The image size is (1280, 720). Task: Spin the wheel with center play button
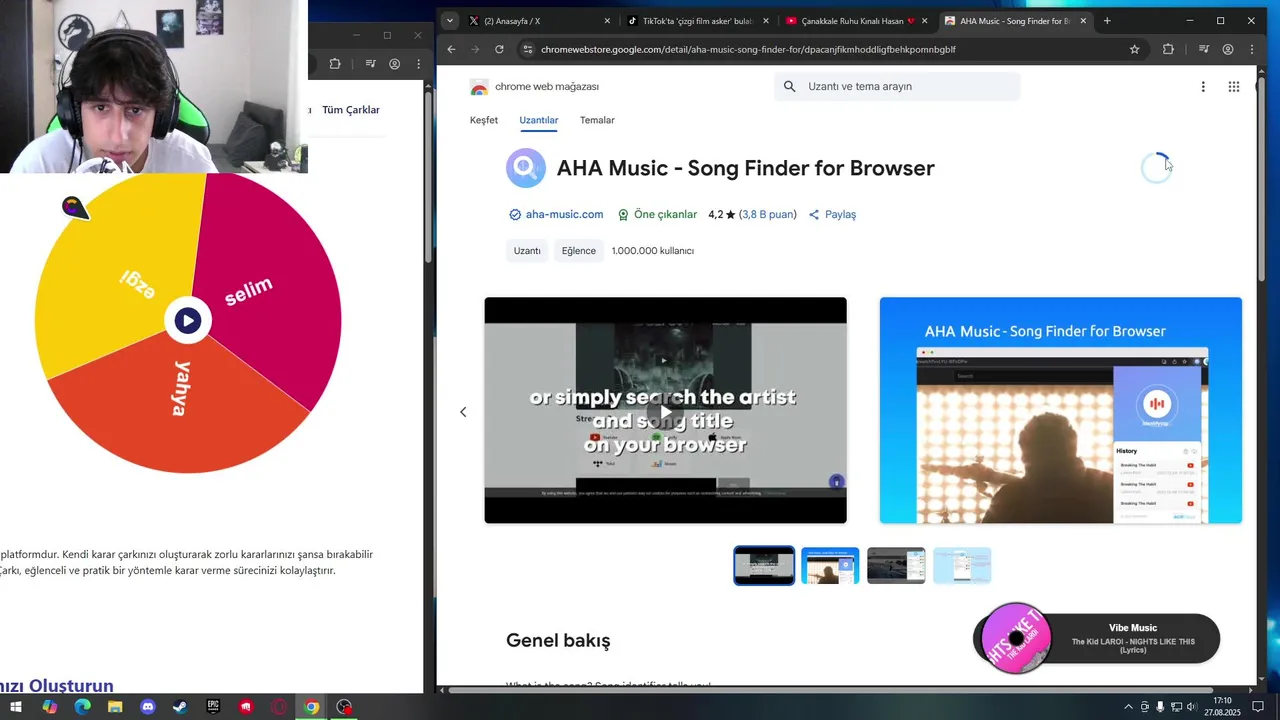[187, 320]
